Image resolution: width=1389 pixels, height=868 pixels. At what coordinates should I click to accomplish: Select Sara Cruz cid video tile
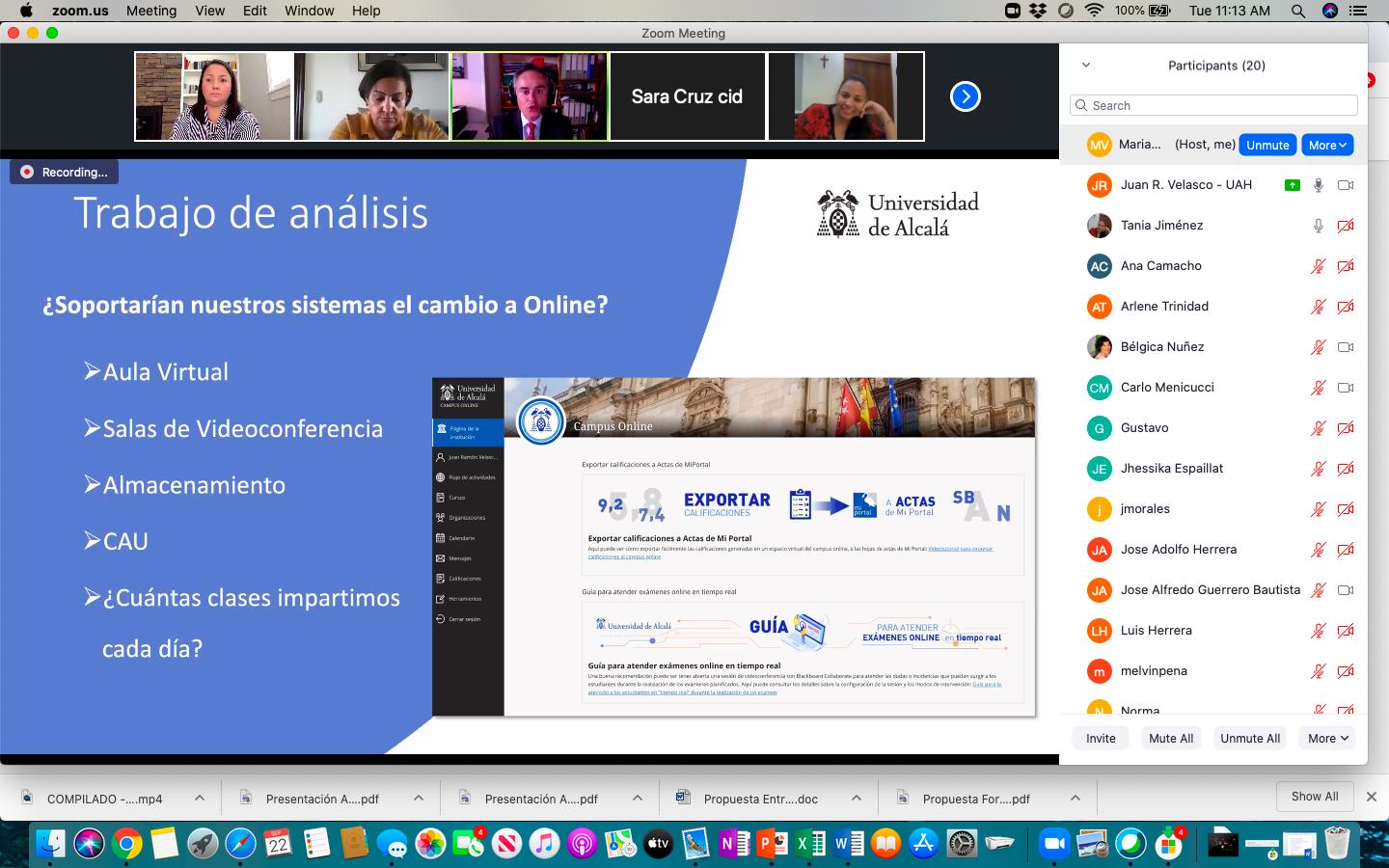687,96
